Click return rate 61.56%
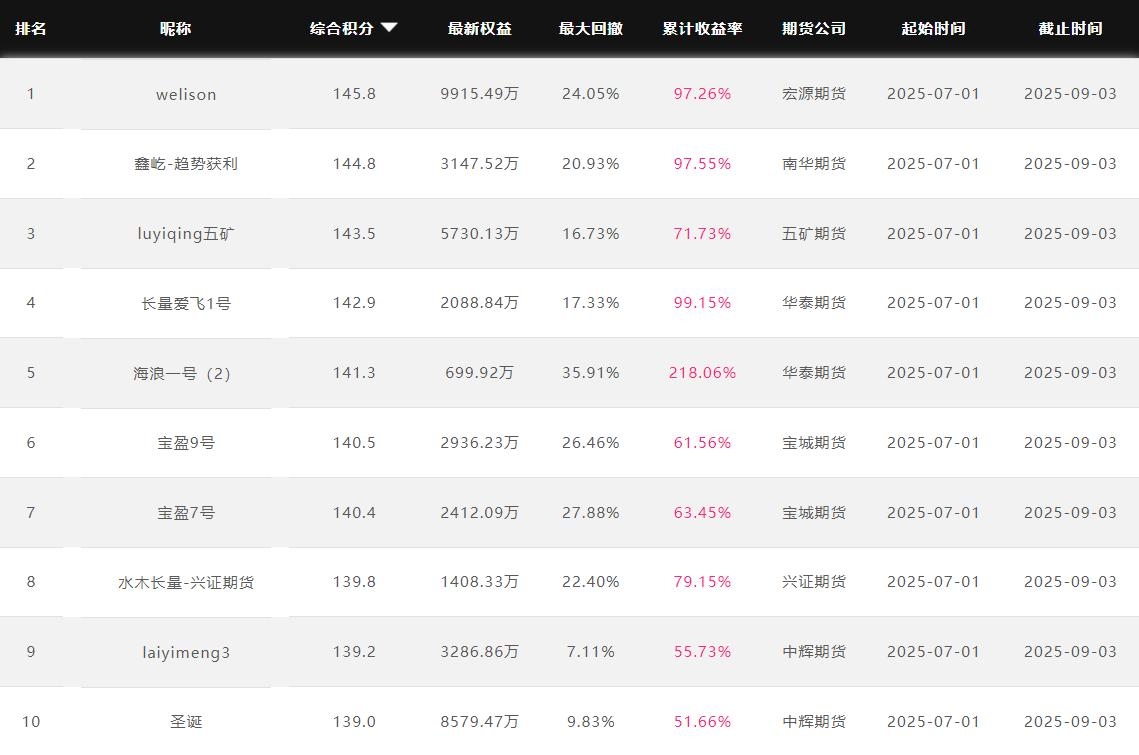This screenshot has width=1139, height=755. 702,443
